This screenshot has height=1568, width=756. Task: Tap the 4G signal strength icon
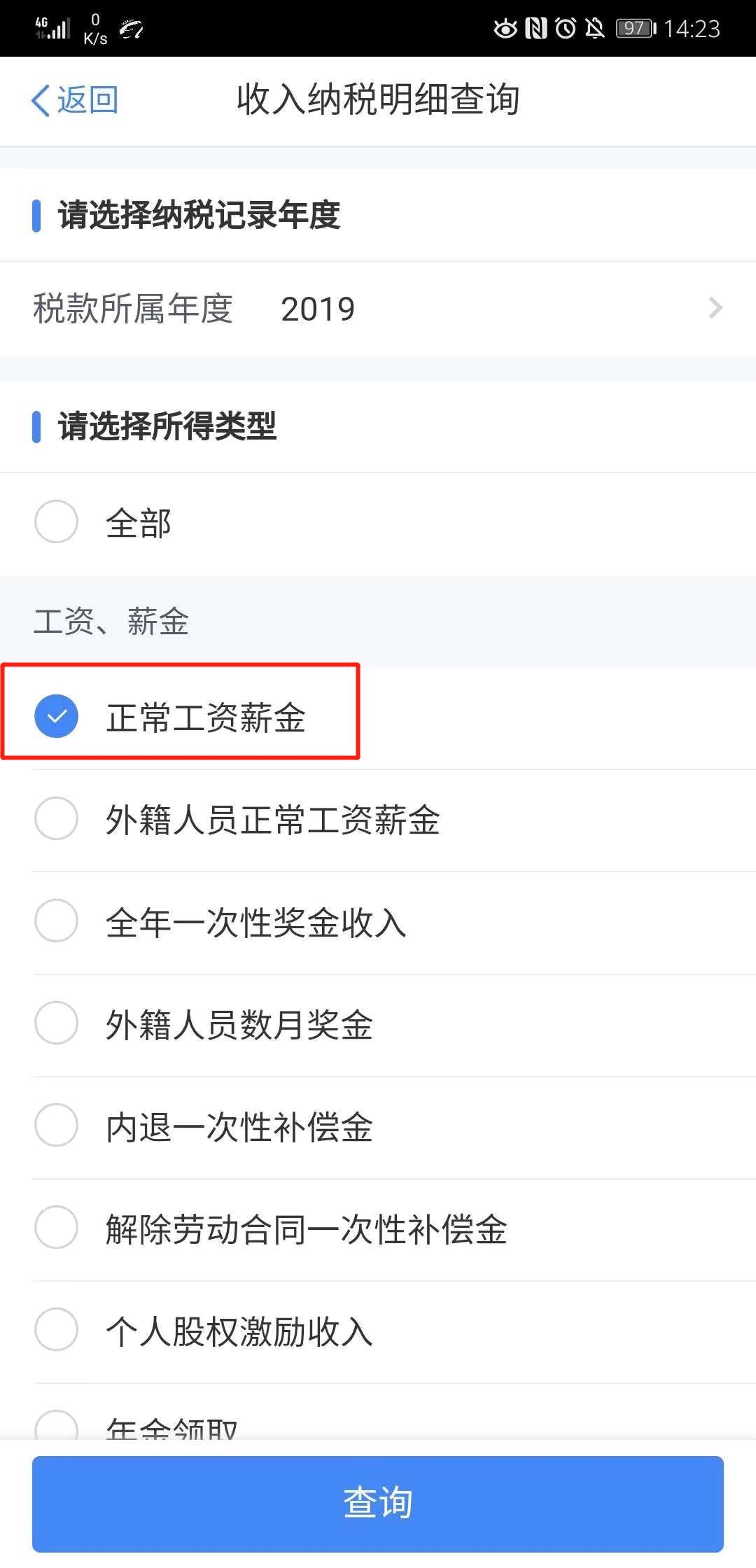tap(52, 28)
